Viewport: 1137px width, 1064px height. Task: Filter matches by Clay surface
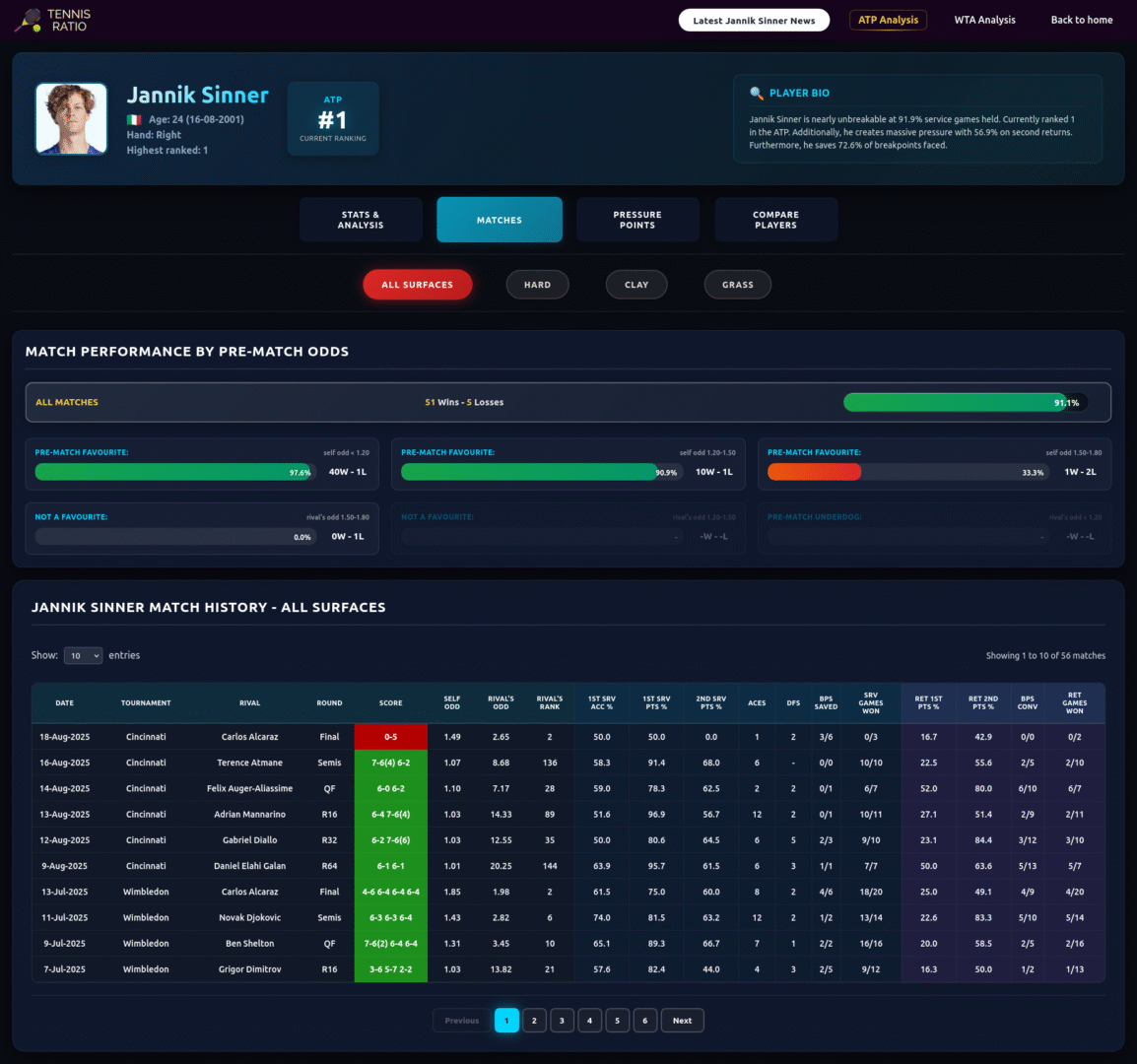point(636,285)
